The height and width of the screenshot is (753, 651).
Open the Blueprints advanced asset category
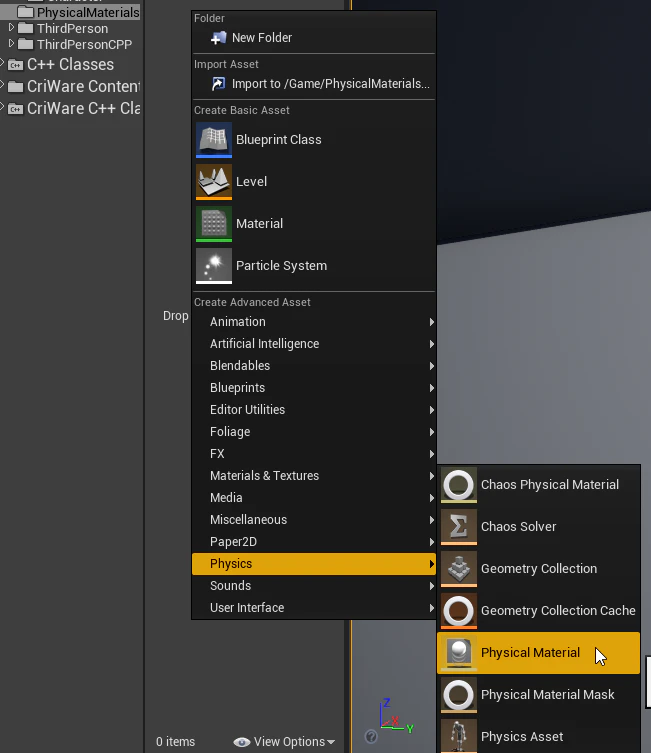313,388
